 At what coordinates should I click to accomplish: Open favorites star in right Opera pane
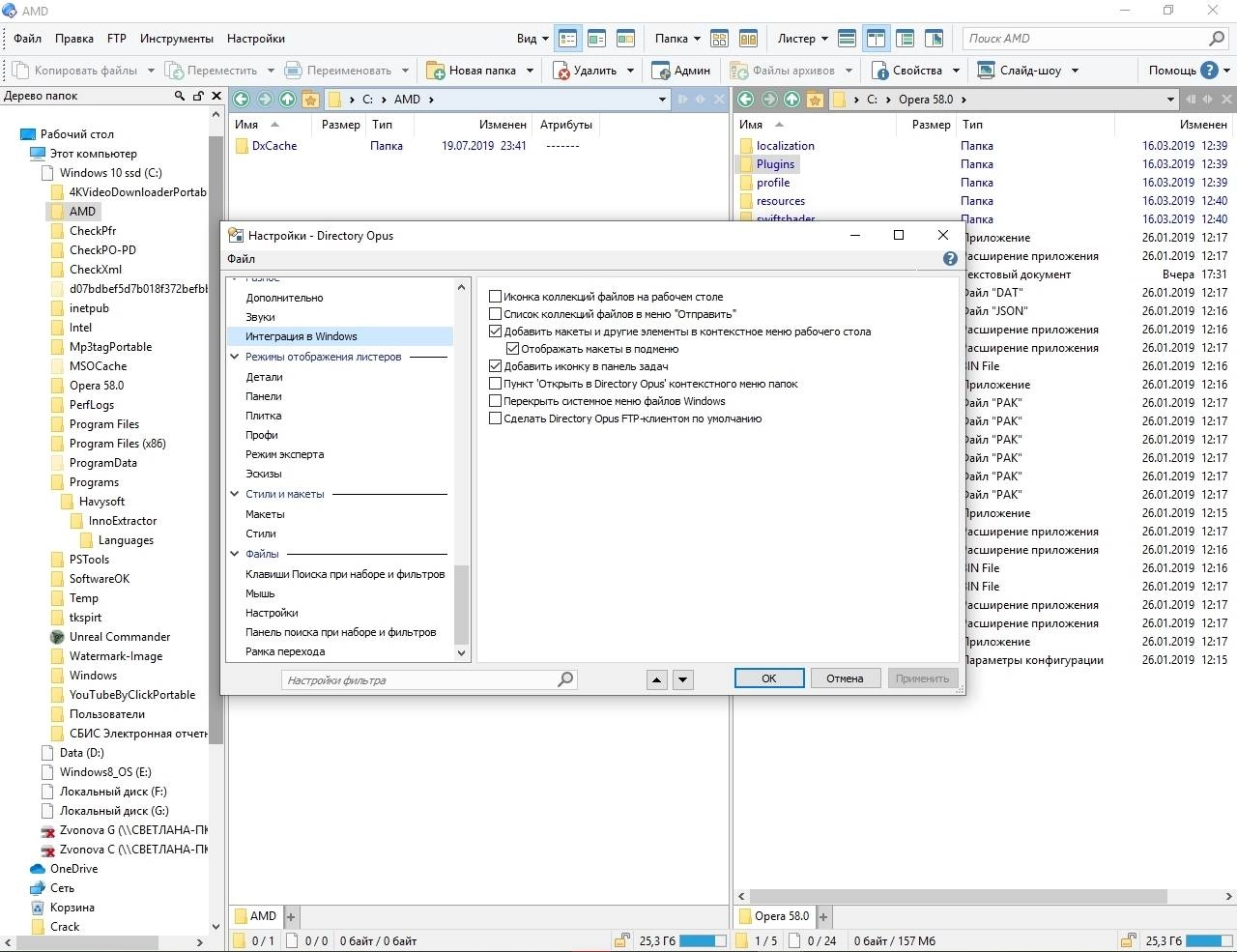pyautogui.click(x=815, y=100)
